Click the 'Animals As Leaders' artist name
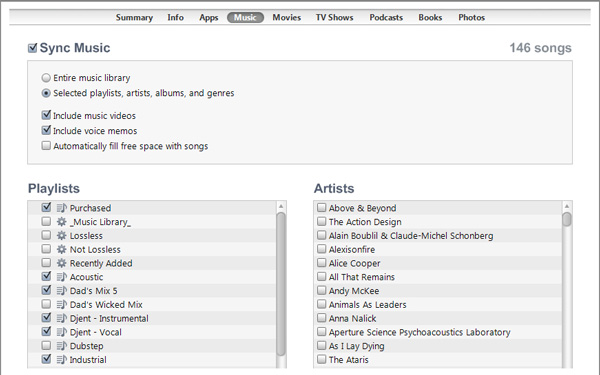600x375 pixels. click(367, 305)
